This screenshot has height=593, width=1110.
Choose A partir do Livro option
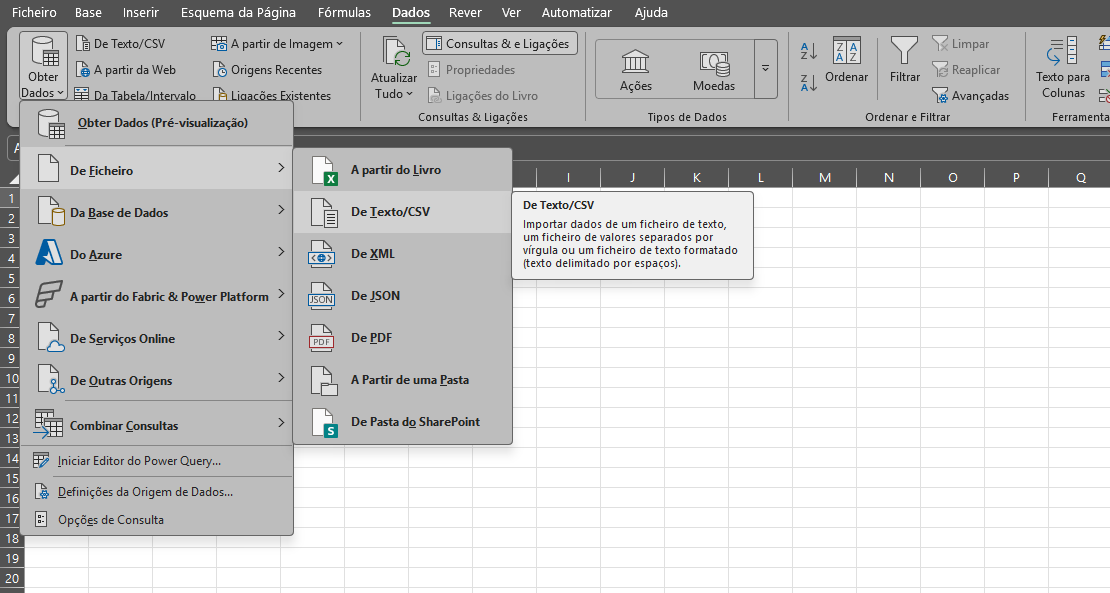402,170
